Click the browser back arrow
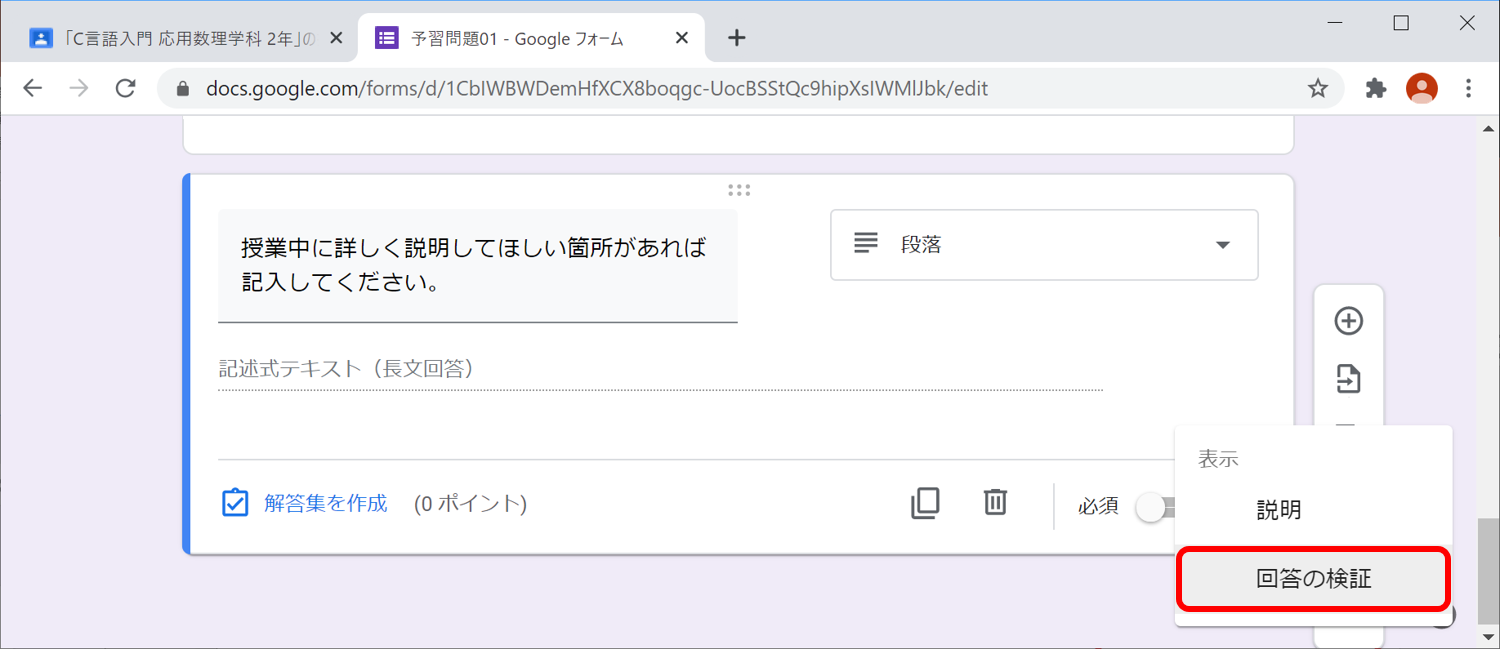The height and width of the screenshot is (649, 1500). point(33,88)
